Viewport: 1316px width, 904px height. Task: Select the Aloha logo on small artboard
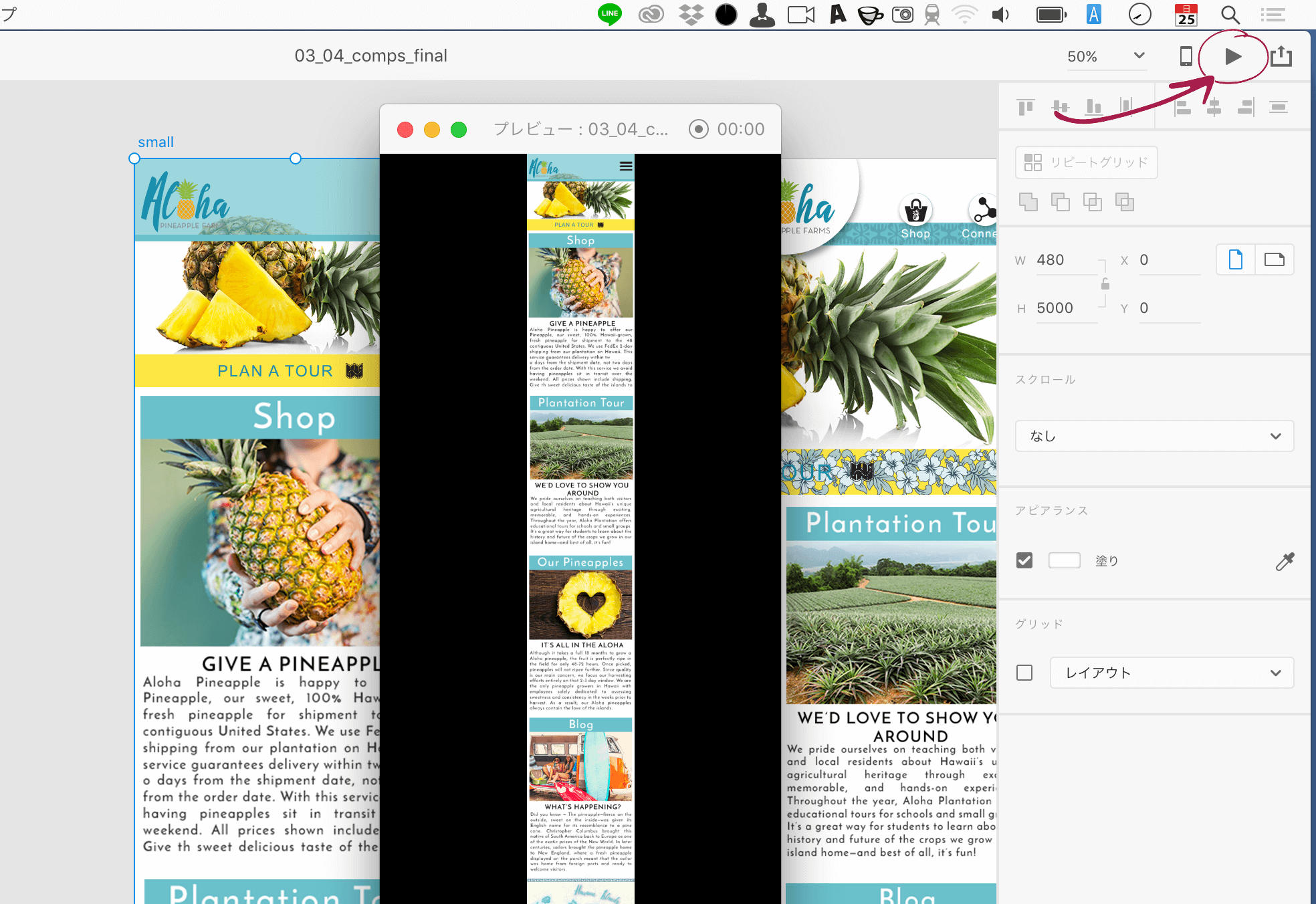186,202
